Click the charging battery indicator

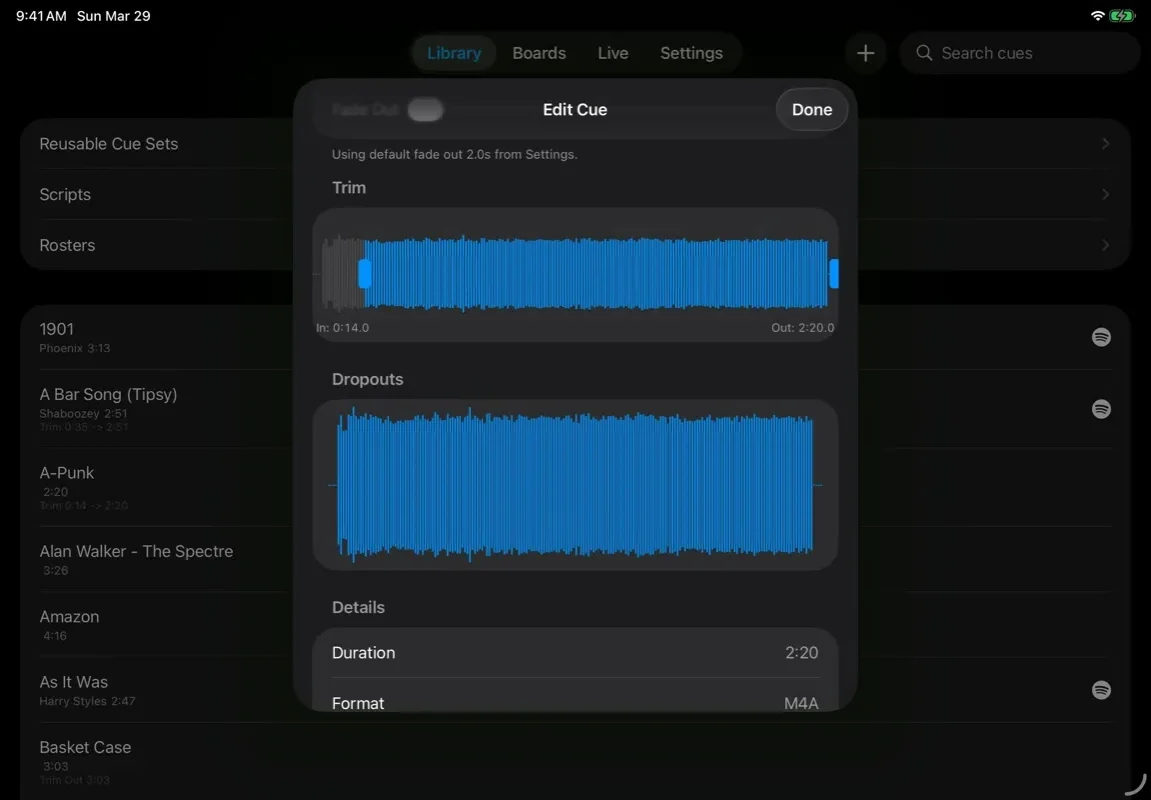(x=1122, y=15)
